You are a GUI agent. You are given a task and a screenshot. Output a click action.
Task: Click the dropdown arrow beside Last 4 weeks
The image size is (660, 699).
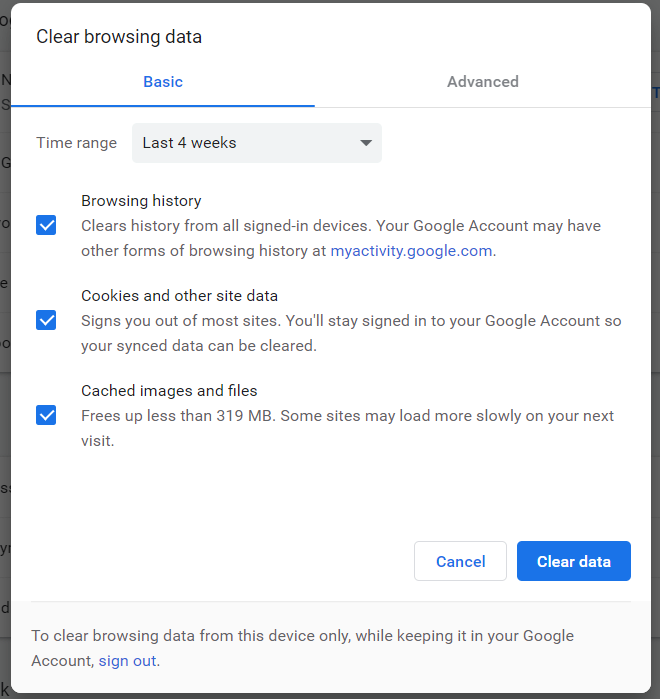click(x=366, y=143)
